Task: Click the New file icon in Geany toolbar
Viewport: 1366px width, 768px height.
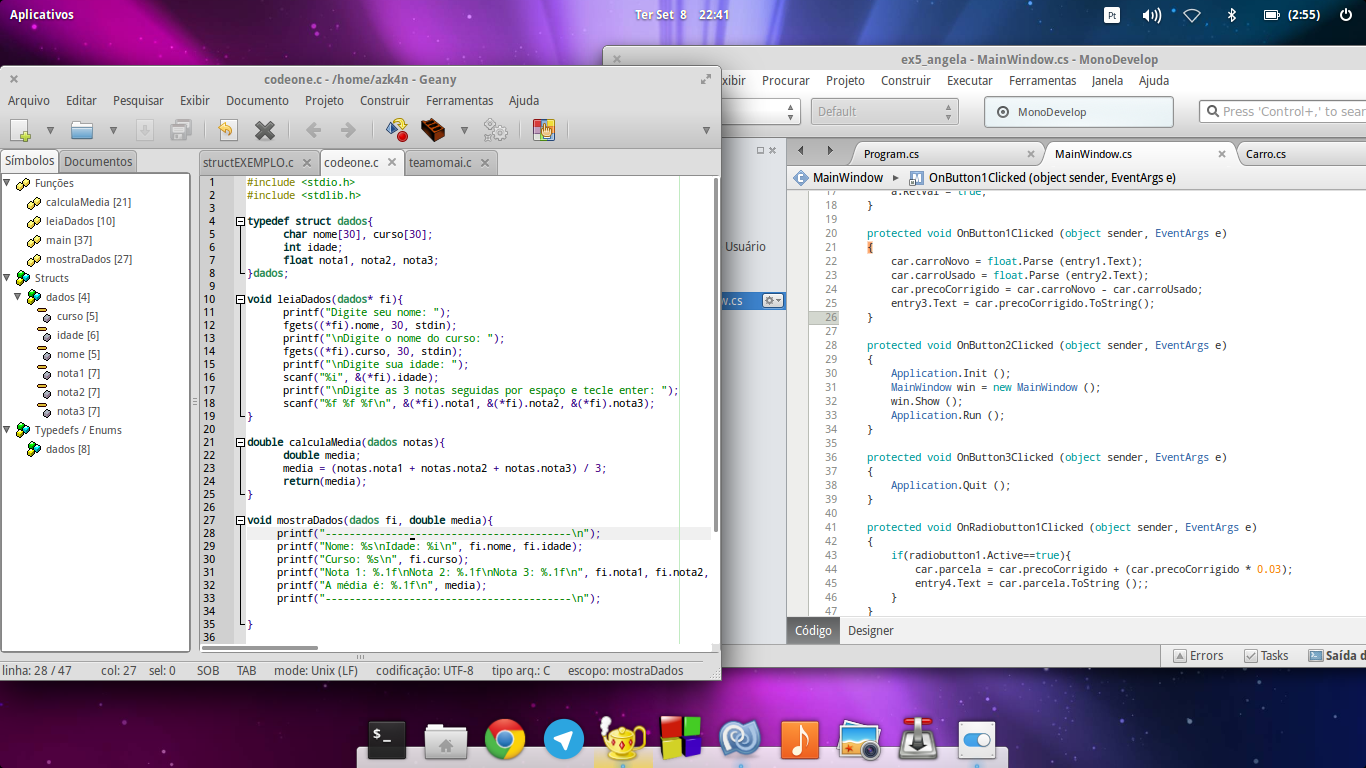Action: tap(21, 129)
